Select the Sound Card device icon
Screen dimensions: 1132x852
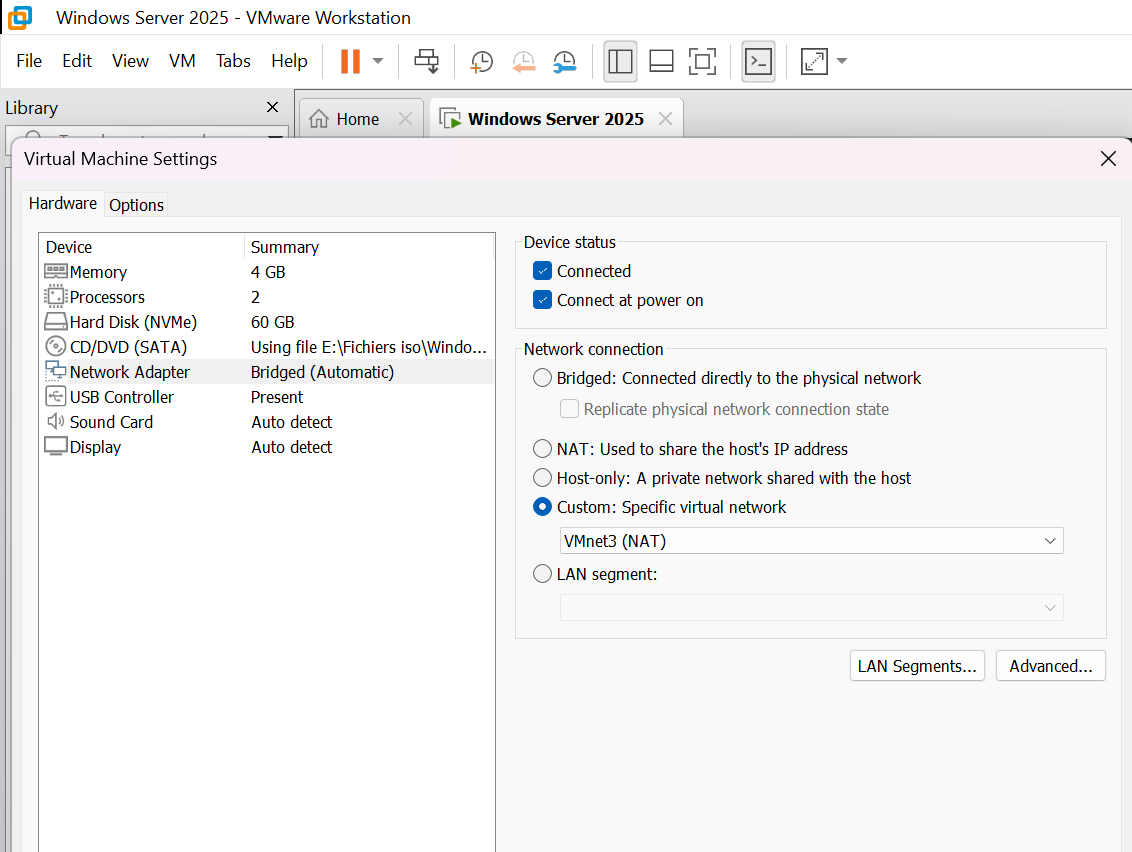pyautogui.click(x=56, y=421)
